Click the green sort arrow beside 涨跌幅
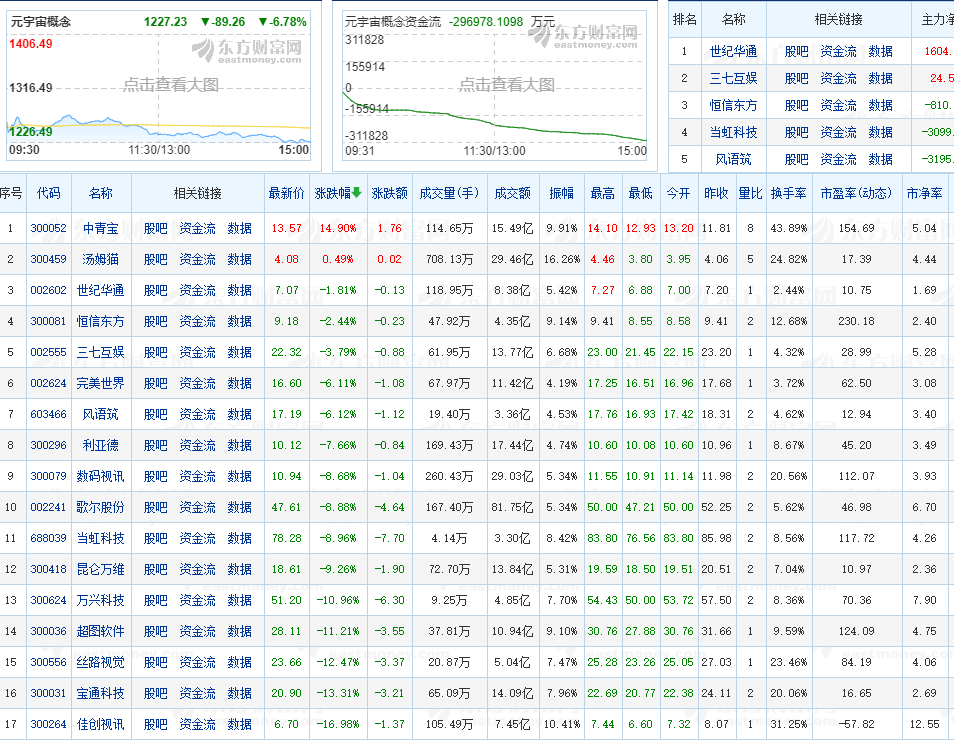This screenshot has height=740, width=954. coord(357,193)
